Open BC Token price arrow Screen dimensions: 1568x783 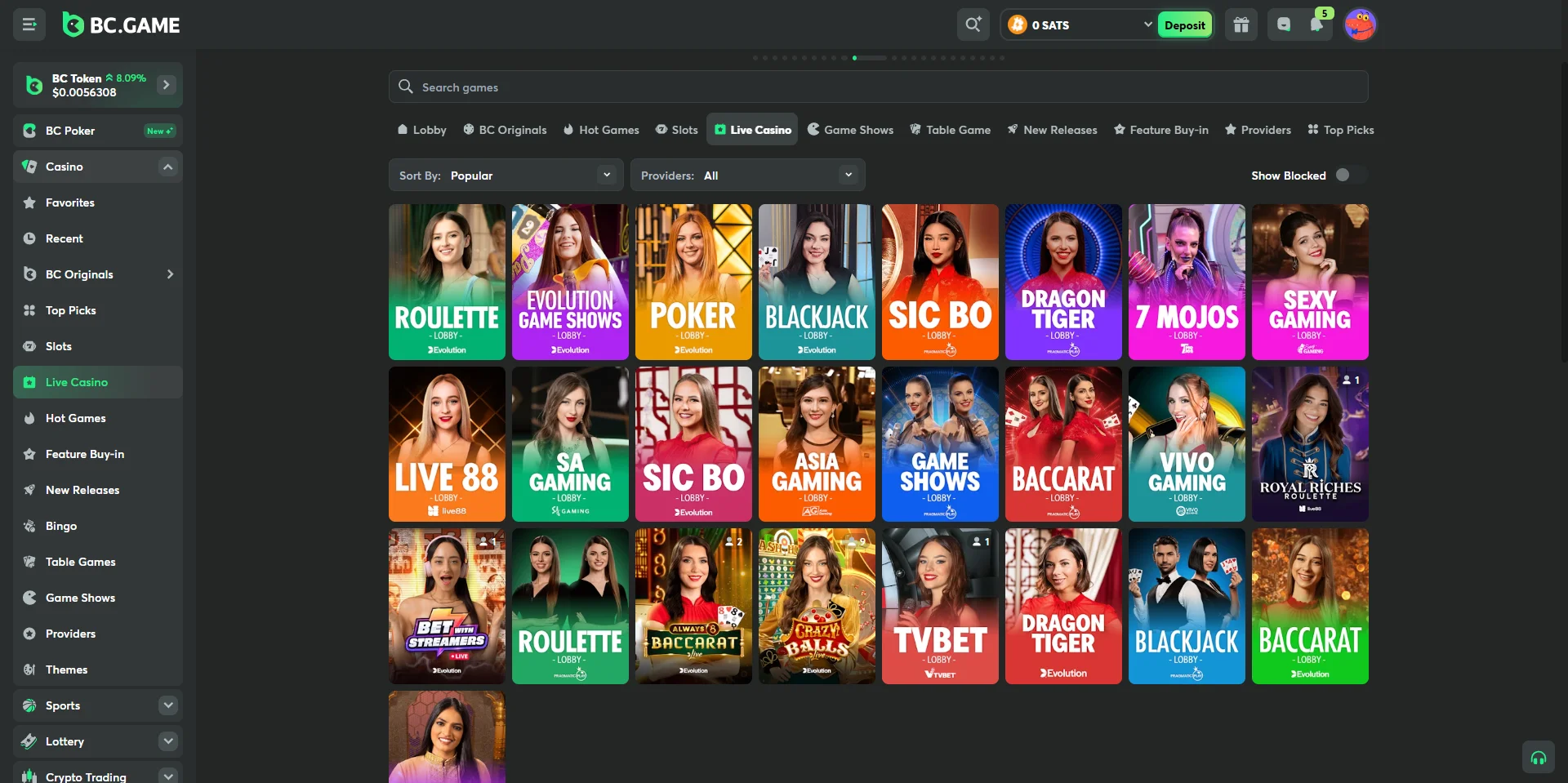pos(167,85)
